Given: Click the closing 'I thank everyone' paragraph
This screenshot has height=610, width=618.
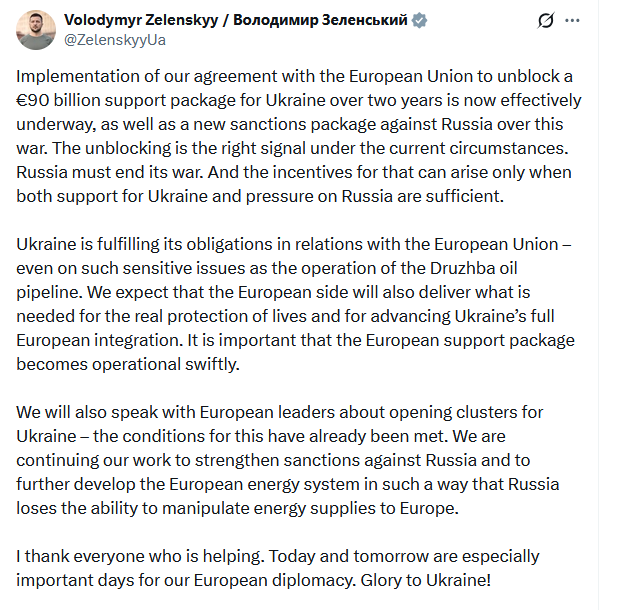Looking at the screenshot, I should pos(280,566).
